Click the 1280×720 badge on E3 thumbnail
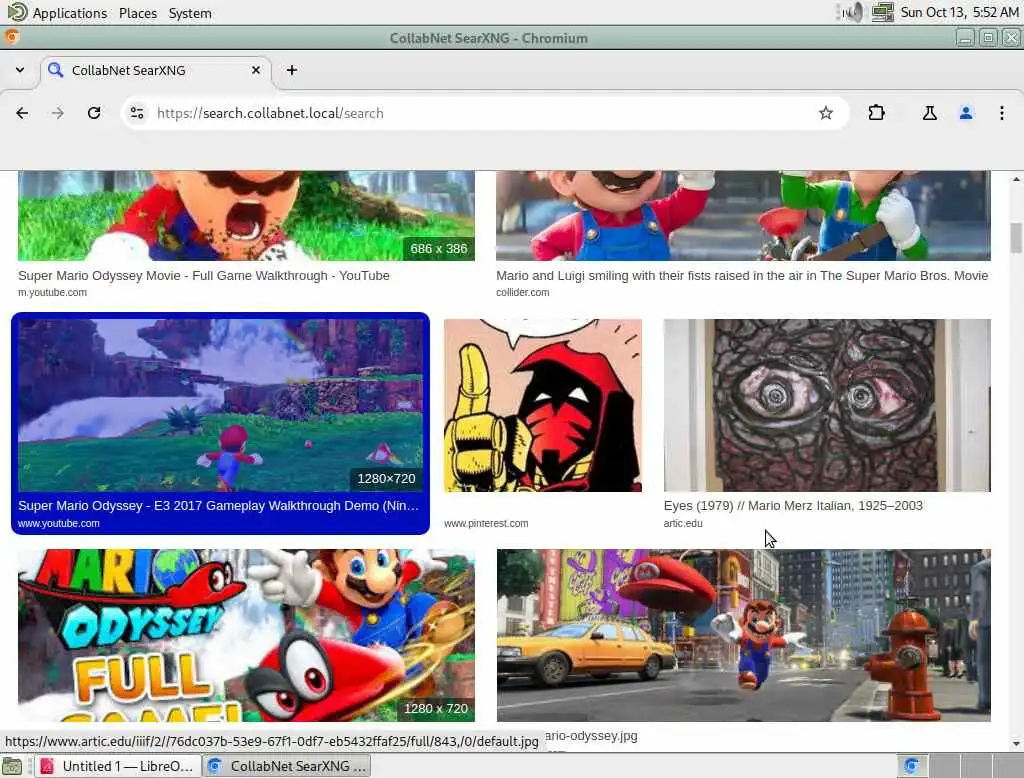The image size is (1024, 778). 386,478
